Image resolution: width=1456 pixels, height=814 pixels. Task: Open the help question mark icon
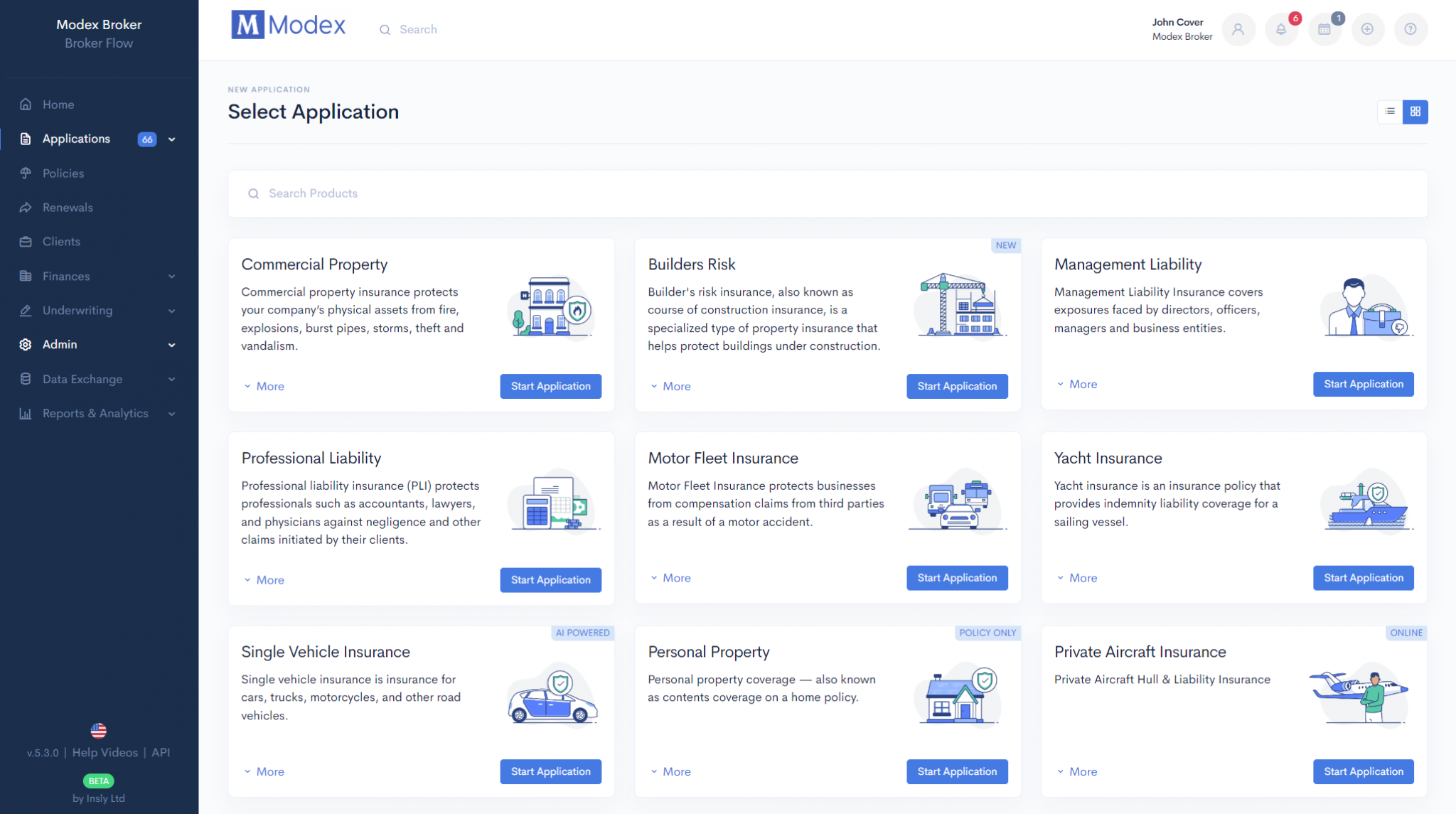[1410, 30]
